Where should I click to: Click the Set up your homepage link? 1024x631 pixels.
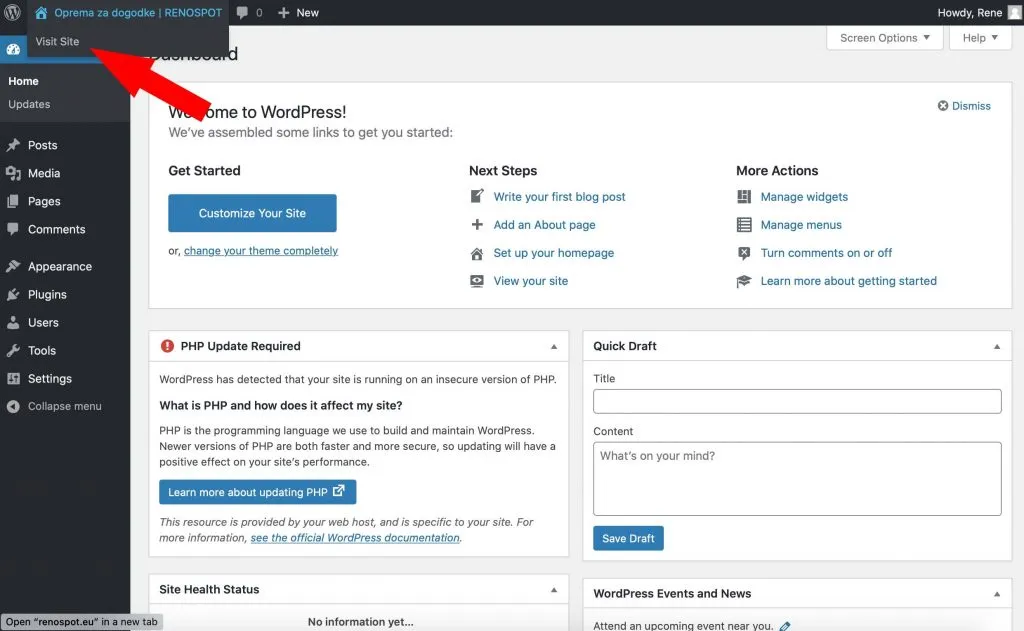coord(553,253)
